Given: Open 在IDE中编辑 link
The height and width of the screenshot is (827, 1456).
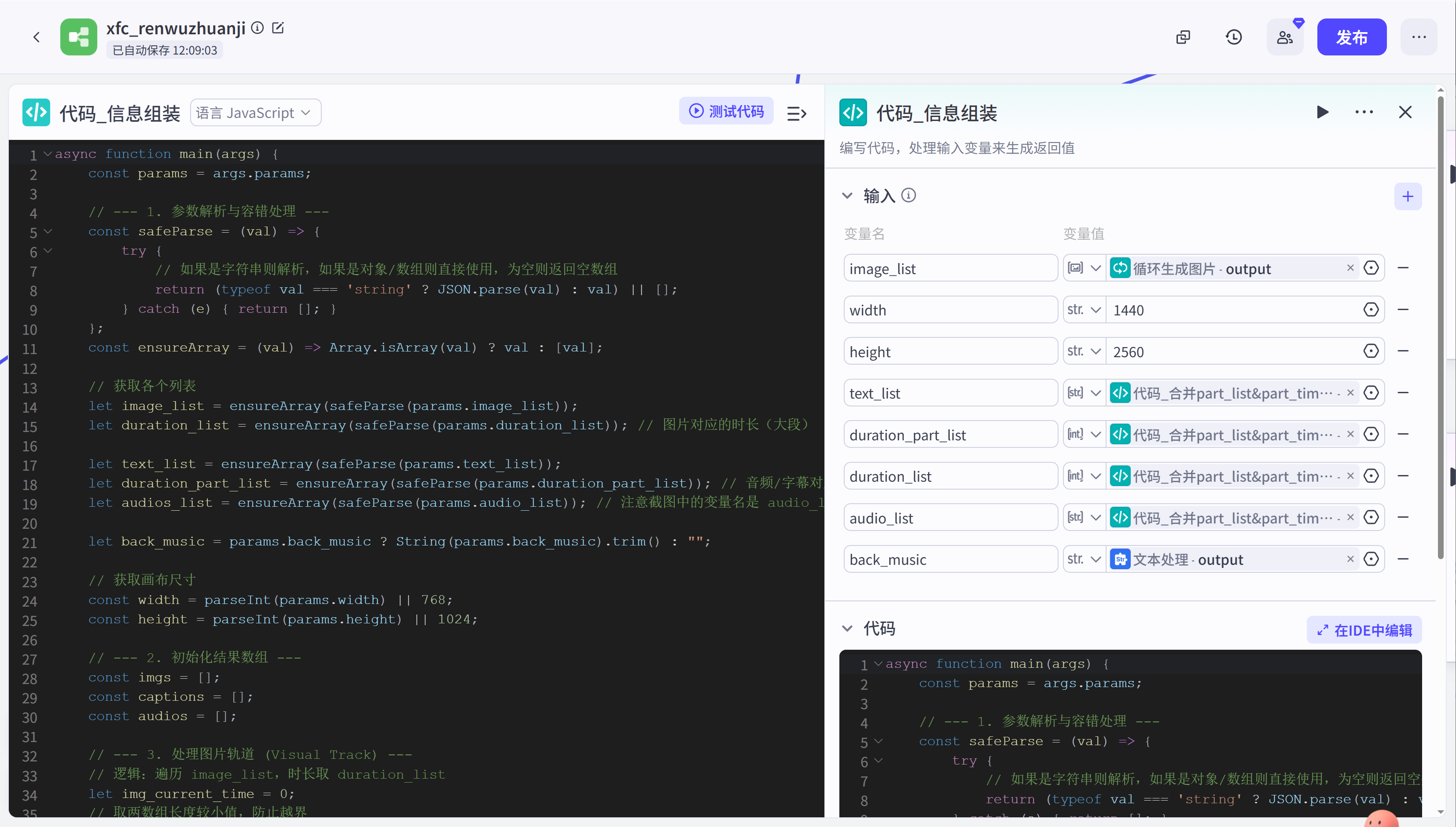Looking at the screenshot, I should coord(1364,630).
